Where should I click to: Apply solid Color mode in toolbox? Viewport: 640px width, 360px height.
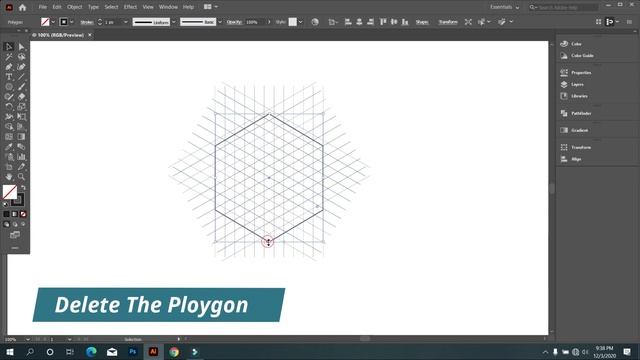point(6,214)
